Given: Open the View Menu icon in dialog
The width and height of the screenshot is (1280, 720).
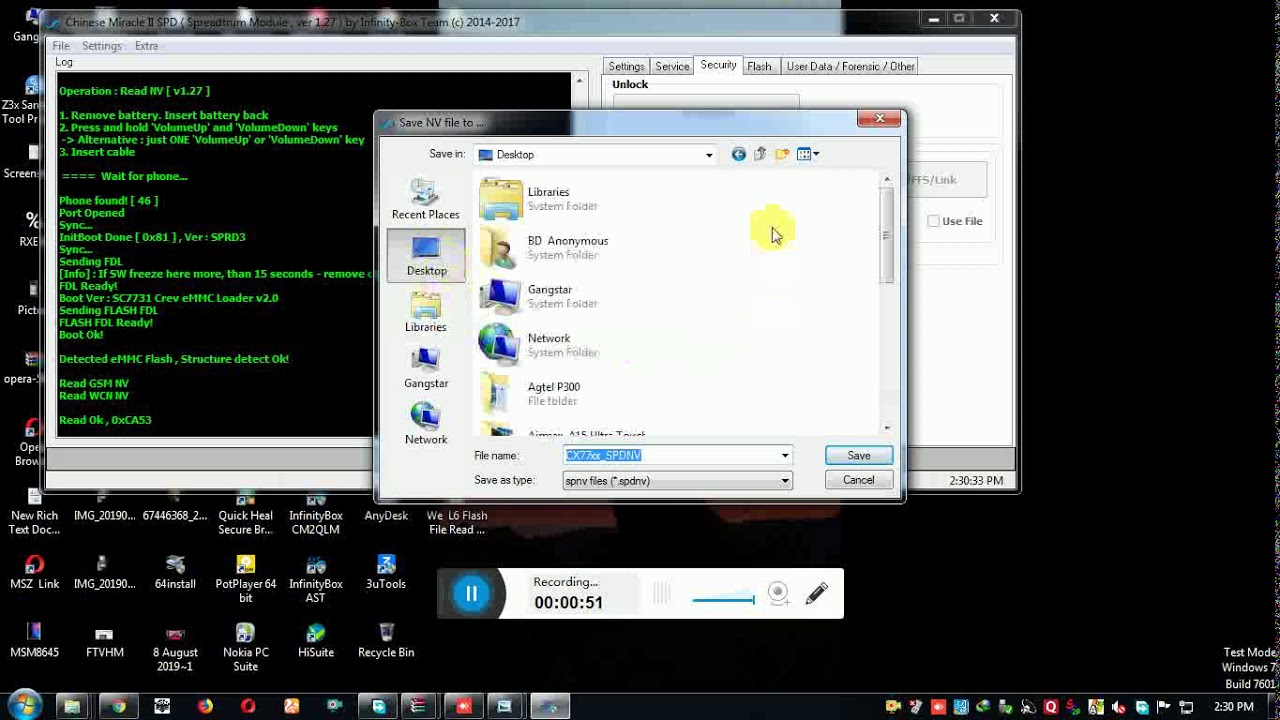Looking at the screenshot, I should (x=808, y=154).
